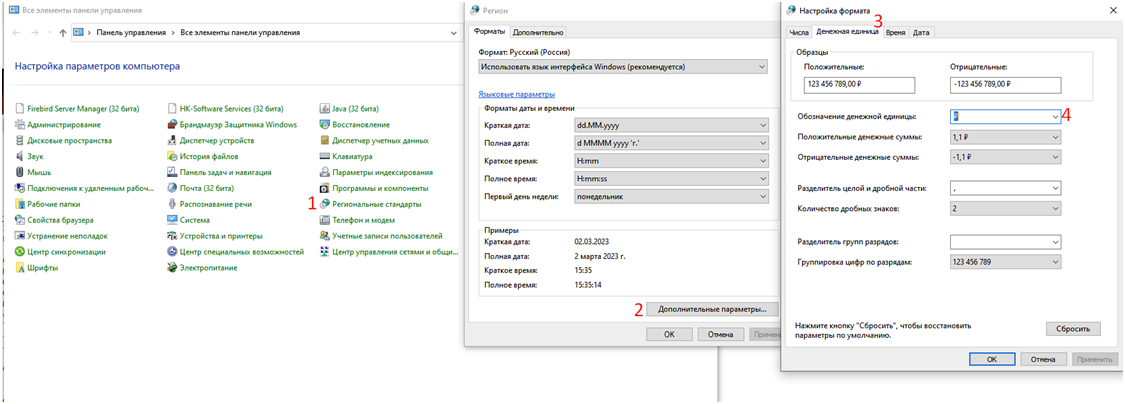Open Обозначение денежной единицы dropdown
Image resolution: width=1125 pixels, height=404 pixels.
coord(1005,116)
